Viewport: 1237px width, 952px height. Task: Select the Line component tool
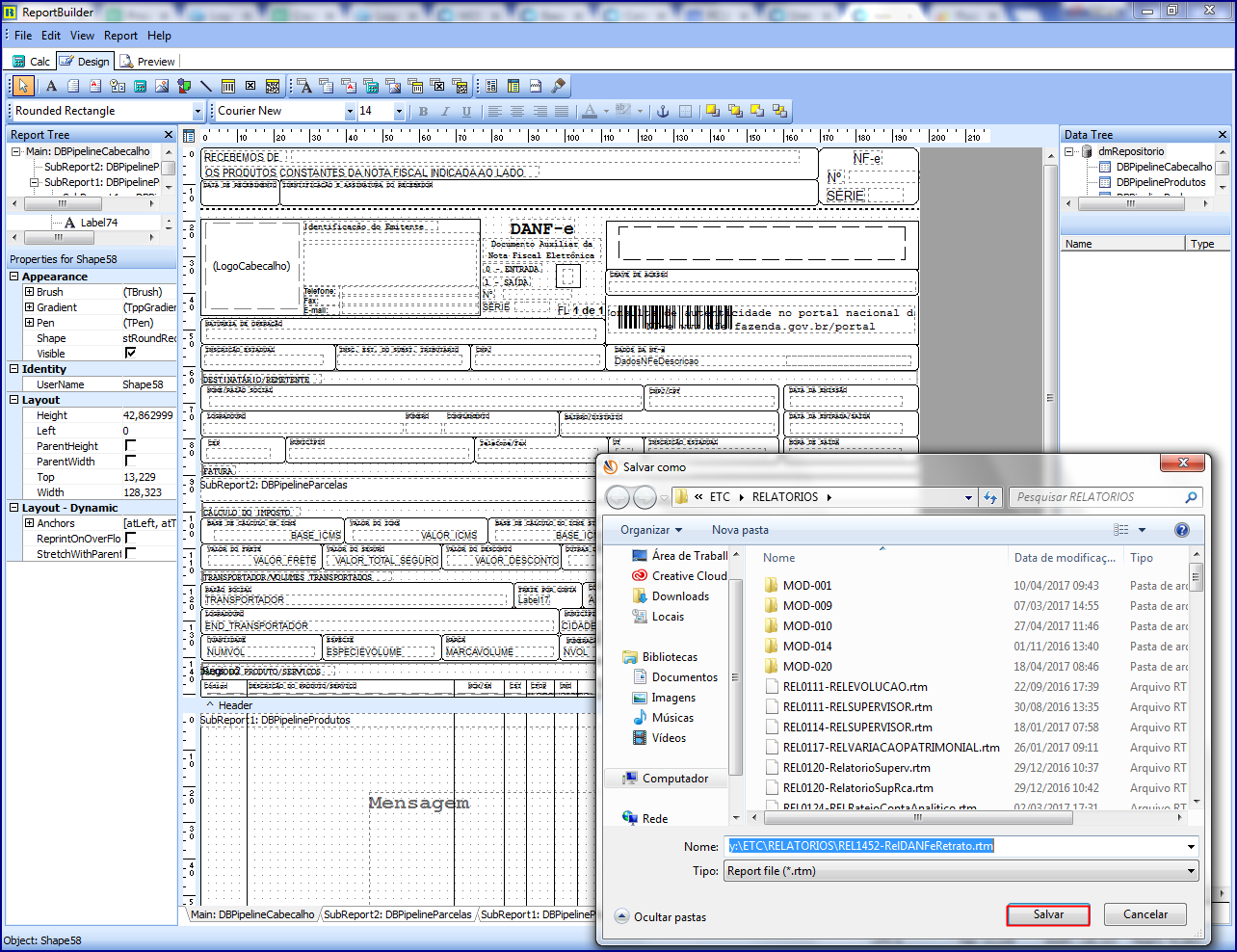click(206, 86)
